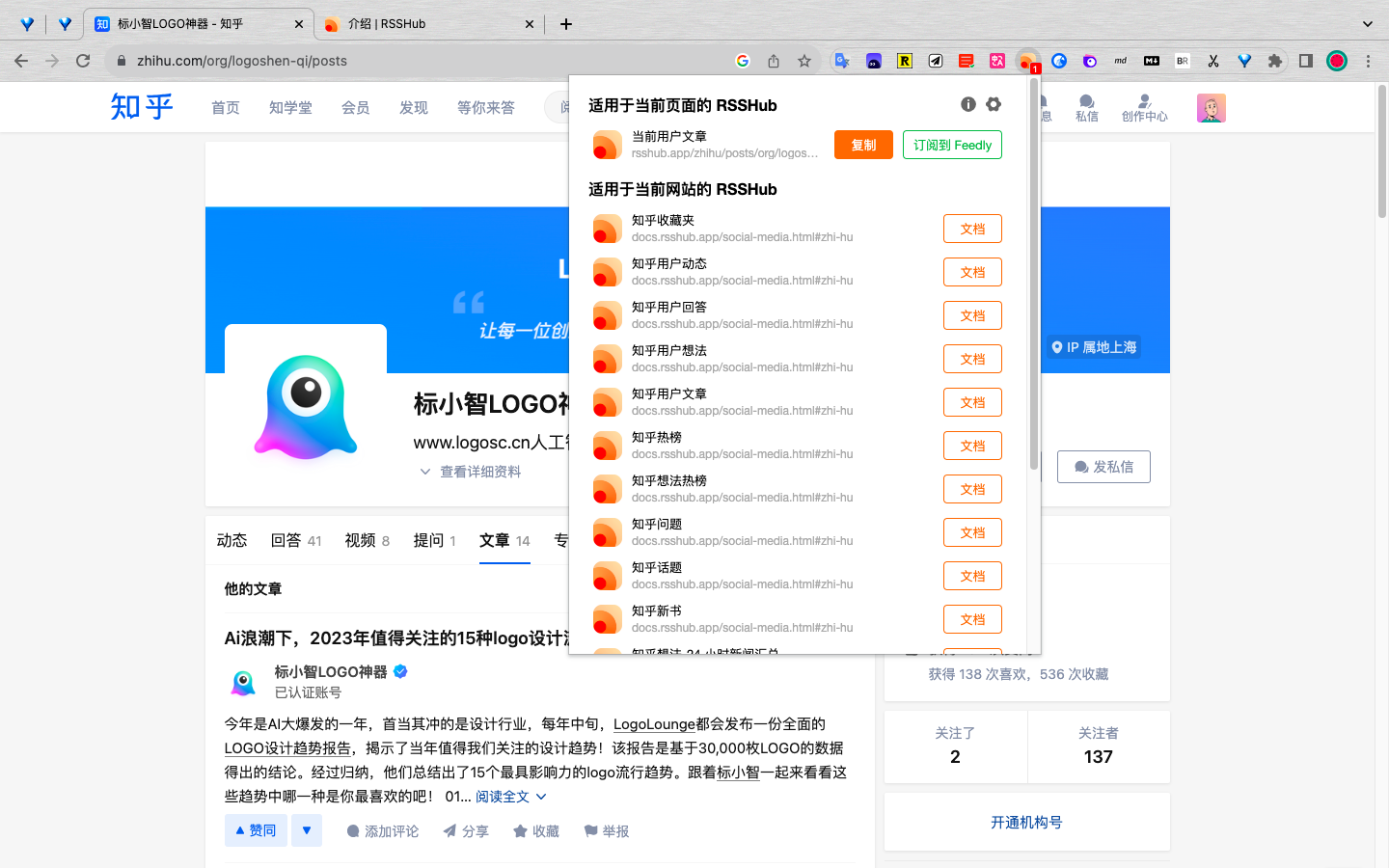Click the tab search chevron in the tab strip
This screenshot has width=1389, height=868.
[1367, 24]
